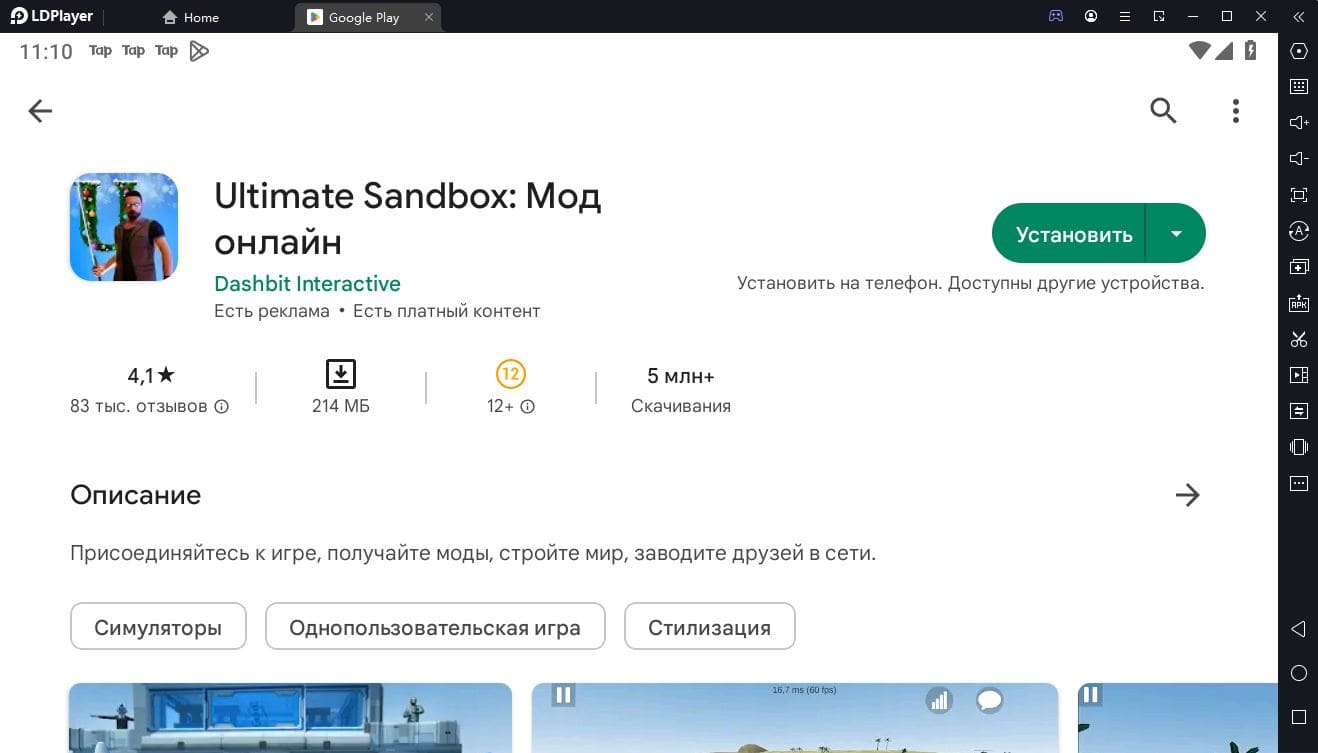Toggle fullscreen in LDPlayer sidebar
The width and height of the screenshot is (1318, 753).
click(x=1299, y=195)
